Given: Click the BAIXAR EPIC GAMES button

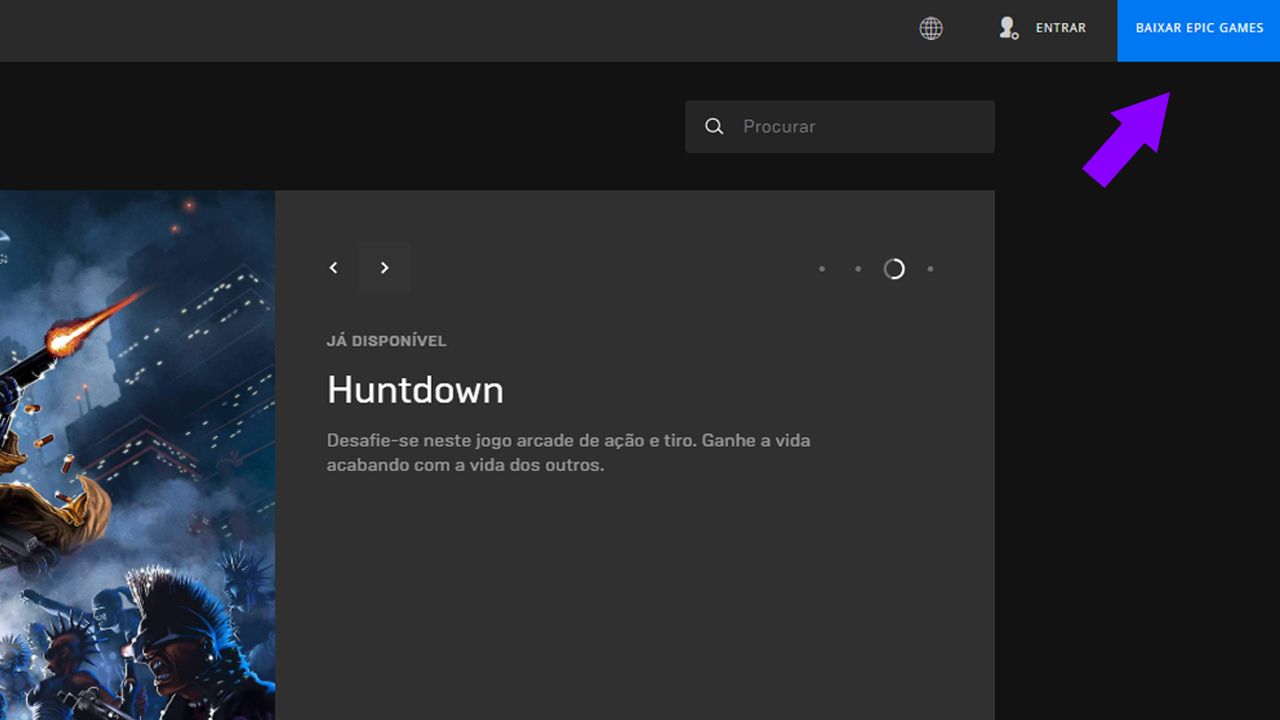Looking at the screenshot, I should pos(1199,30).
